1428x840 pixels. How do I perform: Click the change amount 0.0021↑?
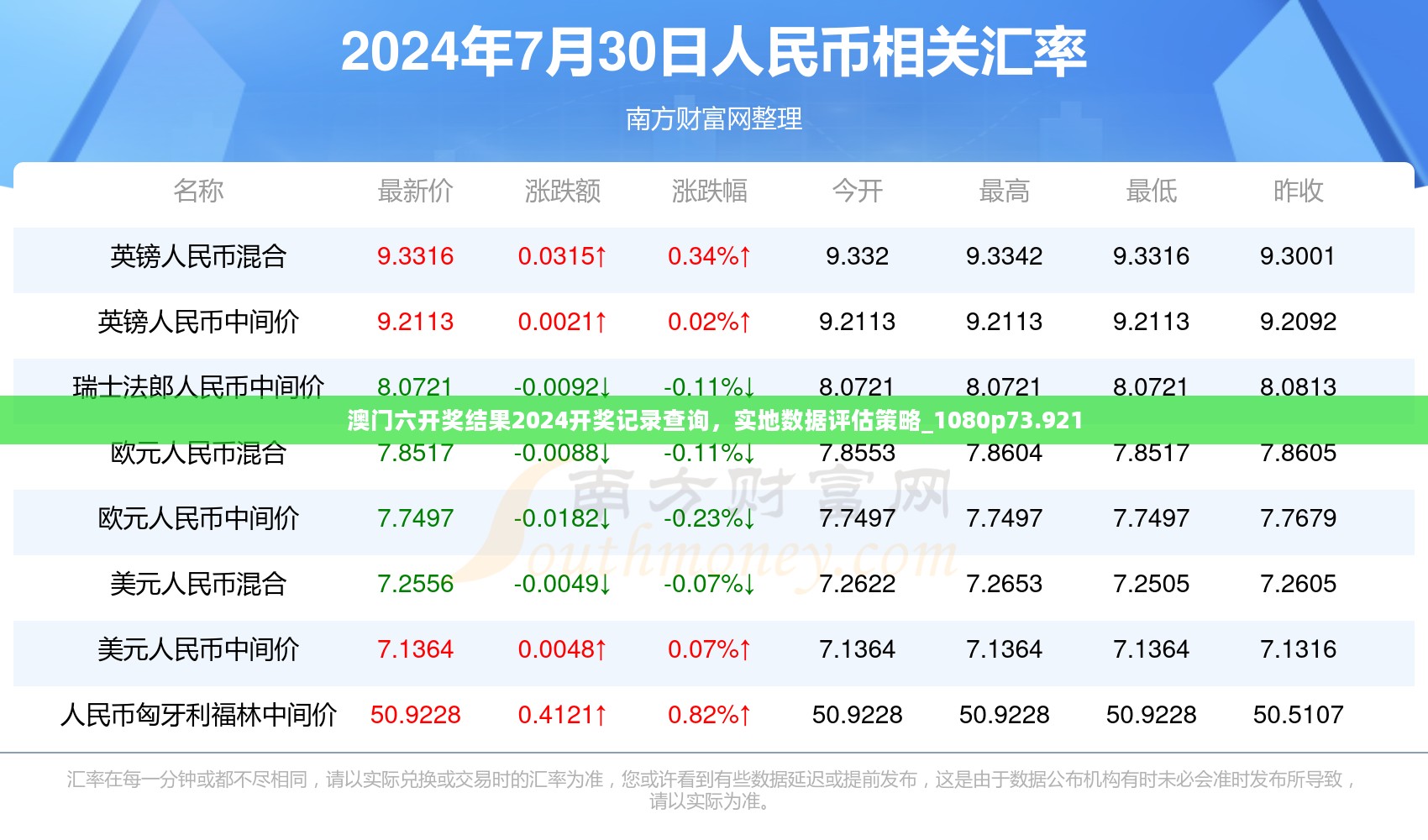tap(563, 322)
